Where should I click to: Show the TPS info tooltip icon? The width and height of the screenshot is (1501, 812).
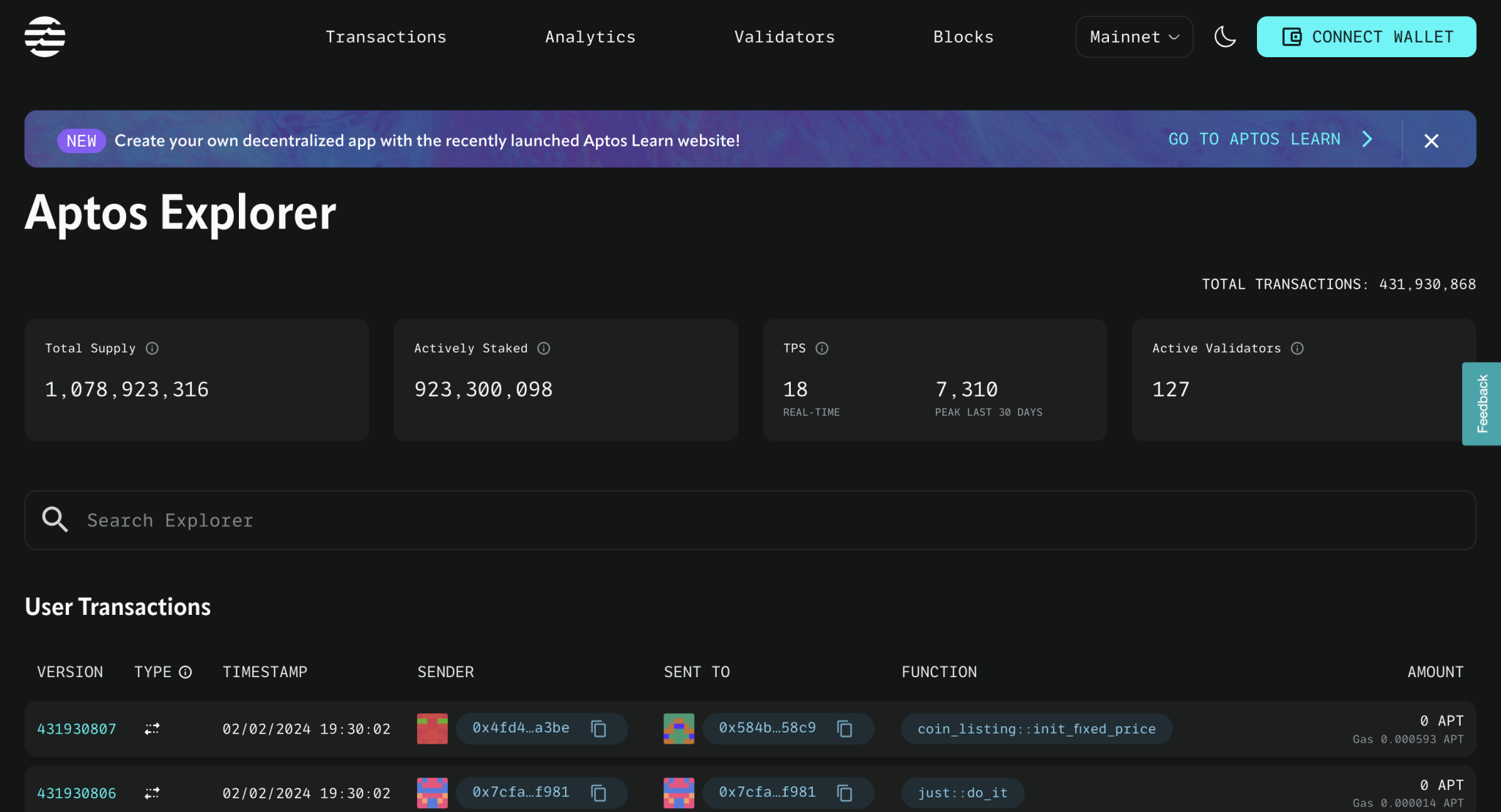pos(822,348)
